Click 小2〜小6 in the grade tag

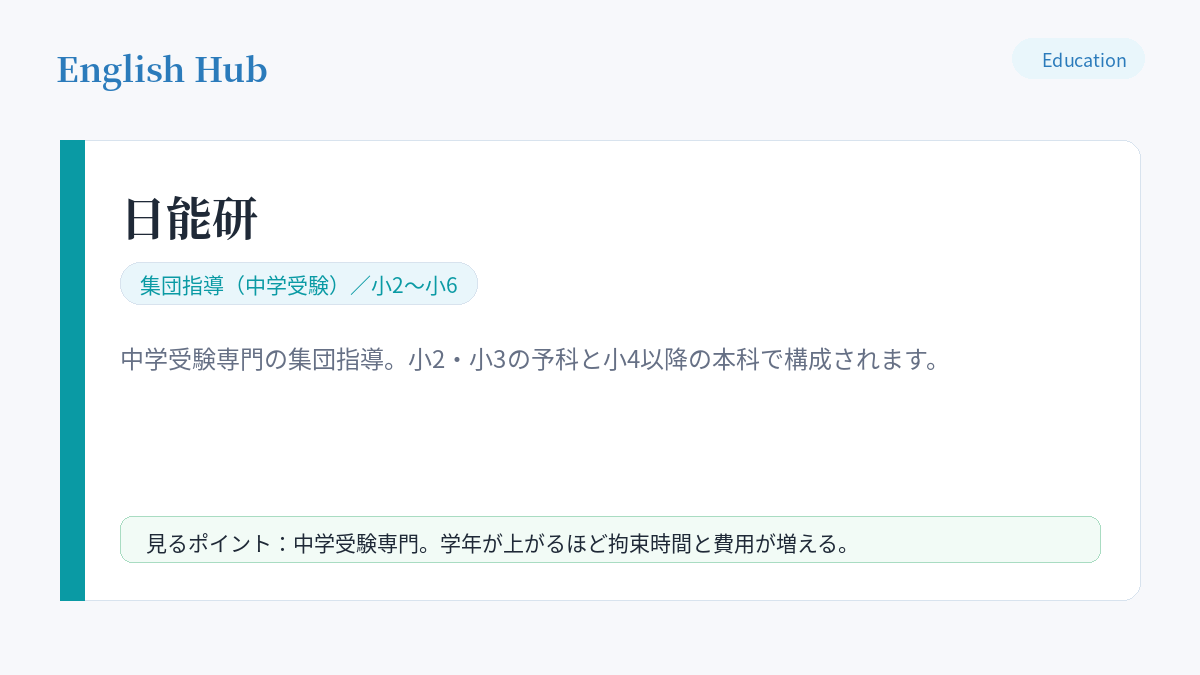[414, 285]
